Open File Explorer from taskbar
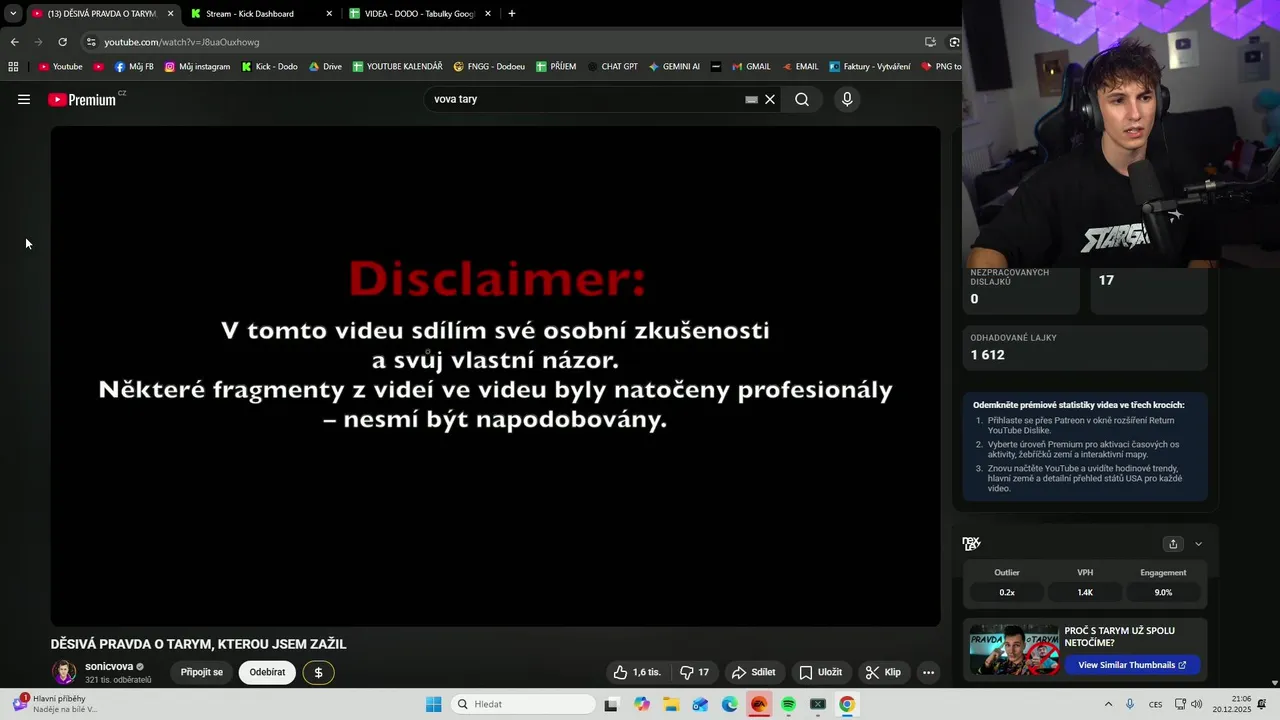 click(x=671, y=704)
